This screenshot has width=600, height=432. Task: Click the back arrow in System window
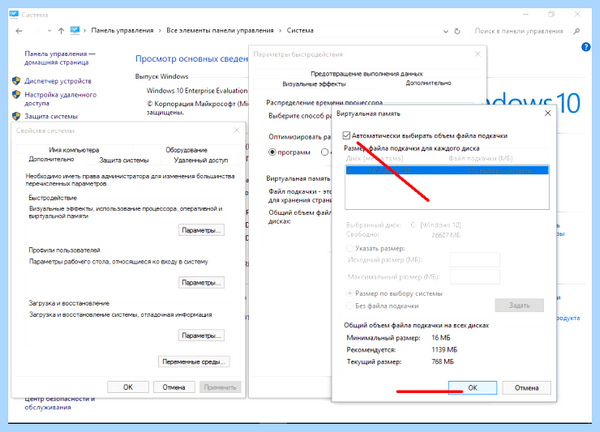[x=19, y=31]
